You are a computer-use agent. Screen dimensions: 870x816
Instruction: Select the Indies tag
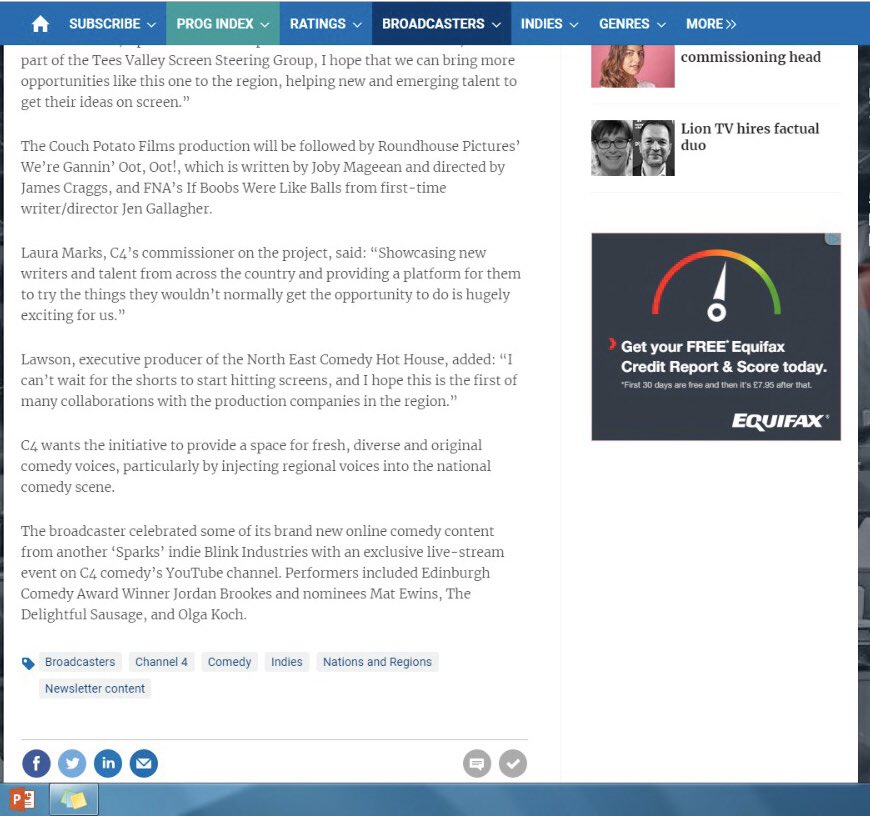[x=287, y=662]
